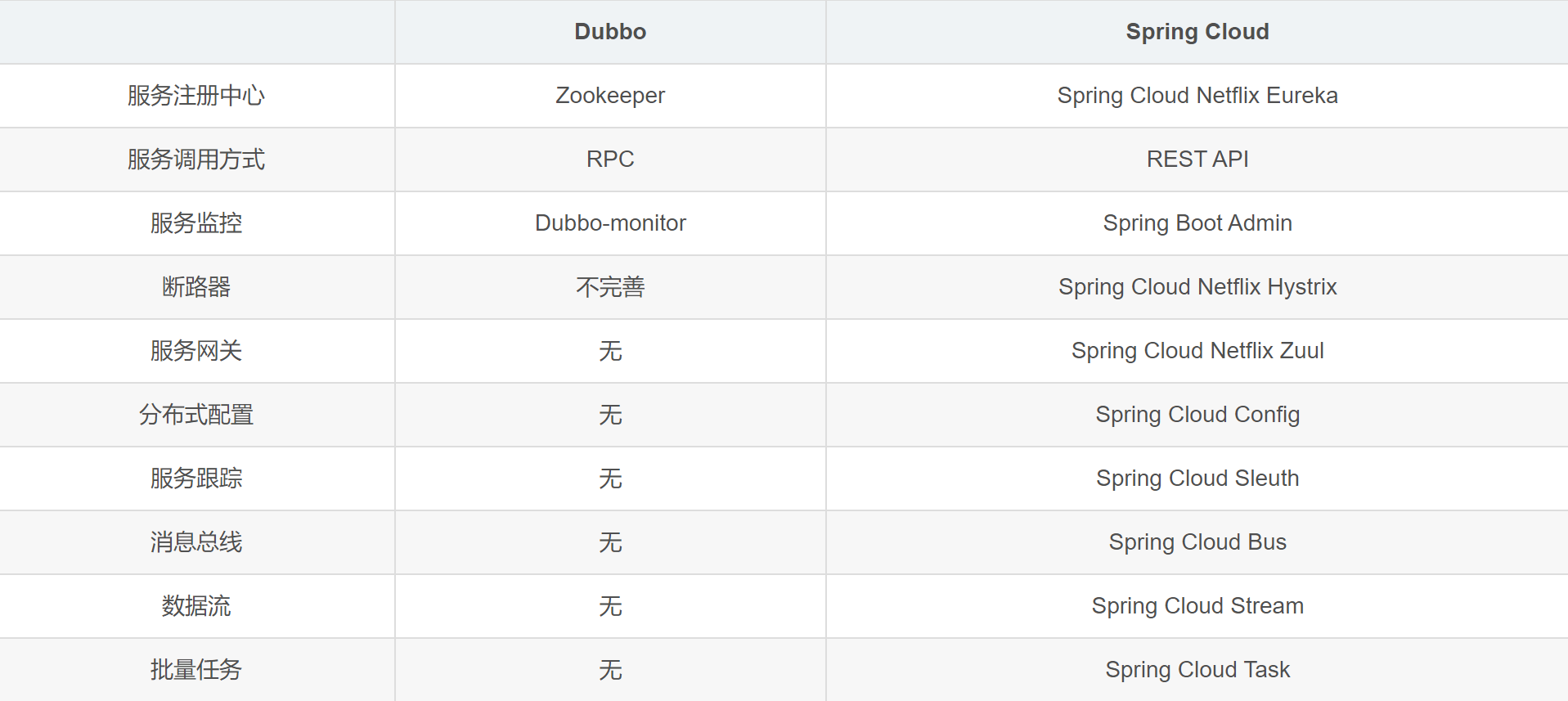Click the REST API cell
This screenshot has height=701, width=1568.
1197,160
